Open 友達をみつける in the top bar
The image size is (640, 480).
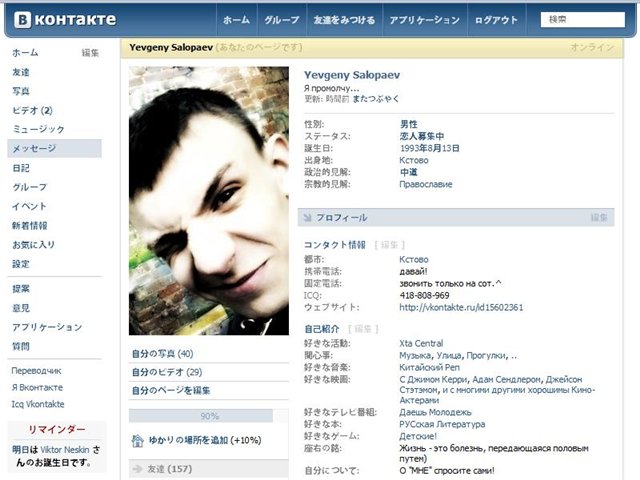(x=344, y=20)
